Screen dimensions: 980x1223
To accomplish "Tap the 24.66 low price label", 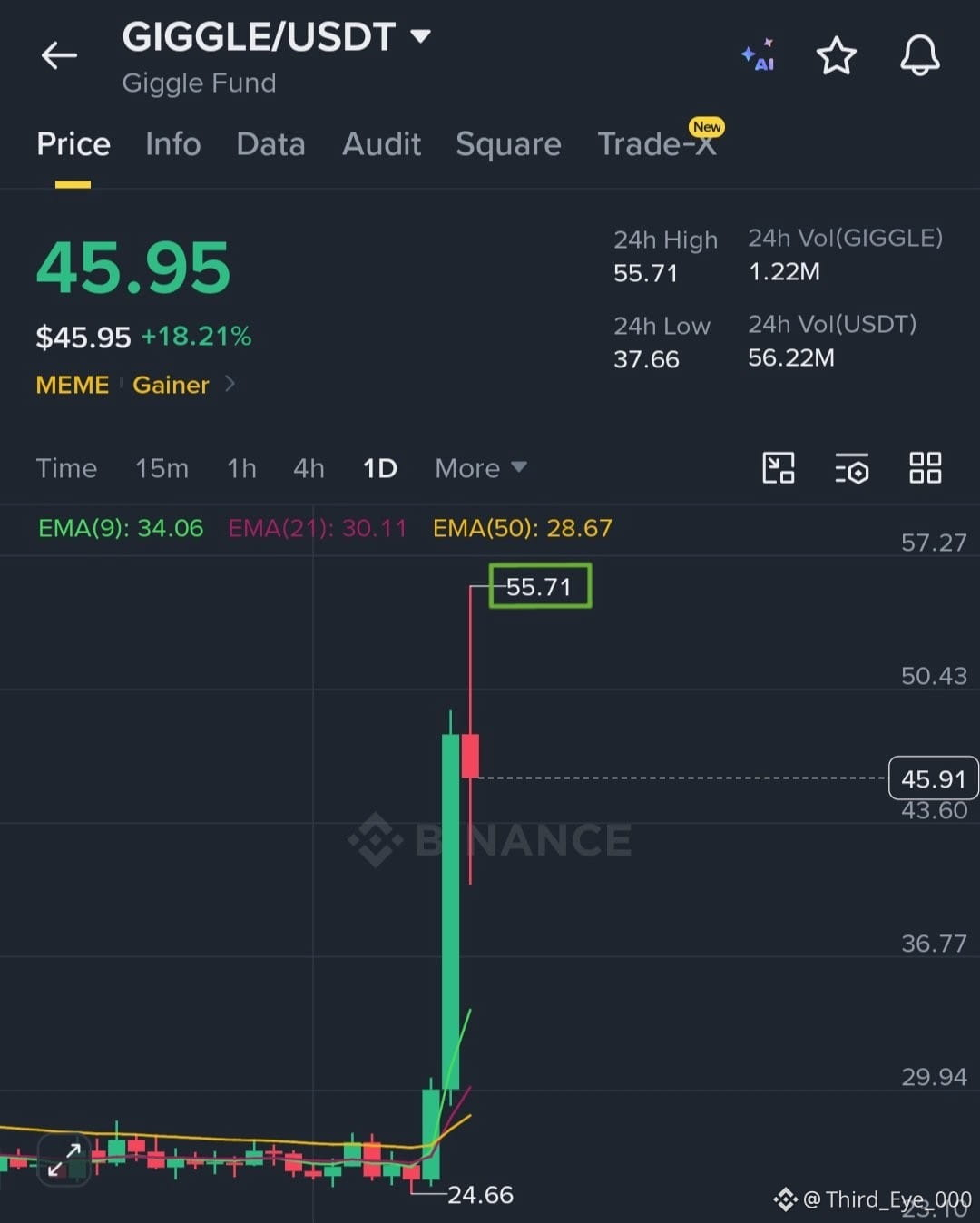I will [x=480, y=1195].
